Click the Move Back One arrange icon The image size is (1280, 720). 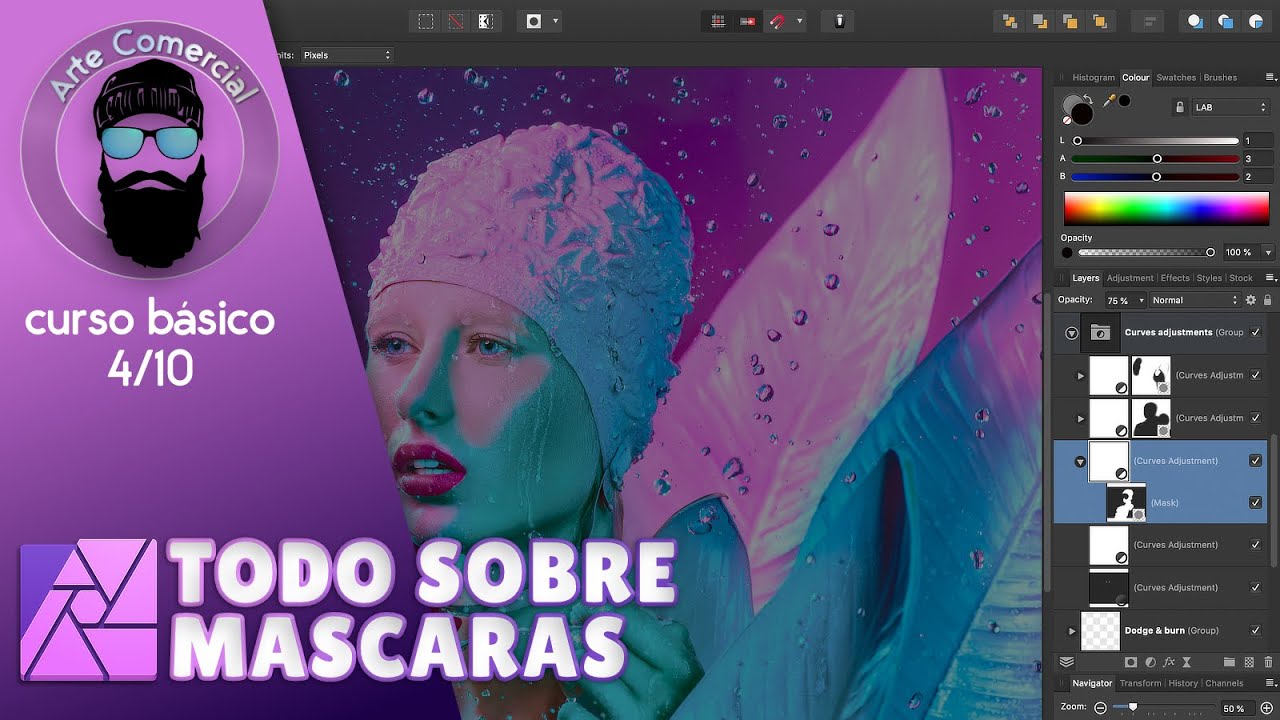click(x=1040, y=21)
